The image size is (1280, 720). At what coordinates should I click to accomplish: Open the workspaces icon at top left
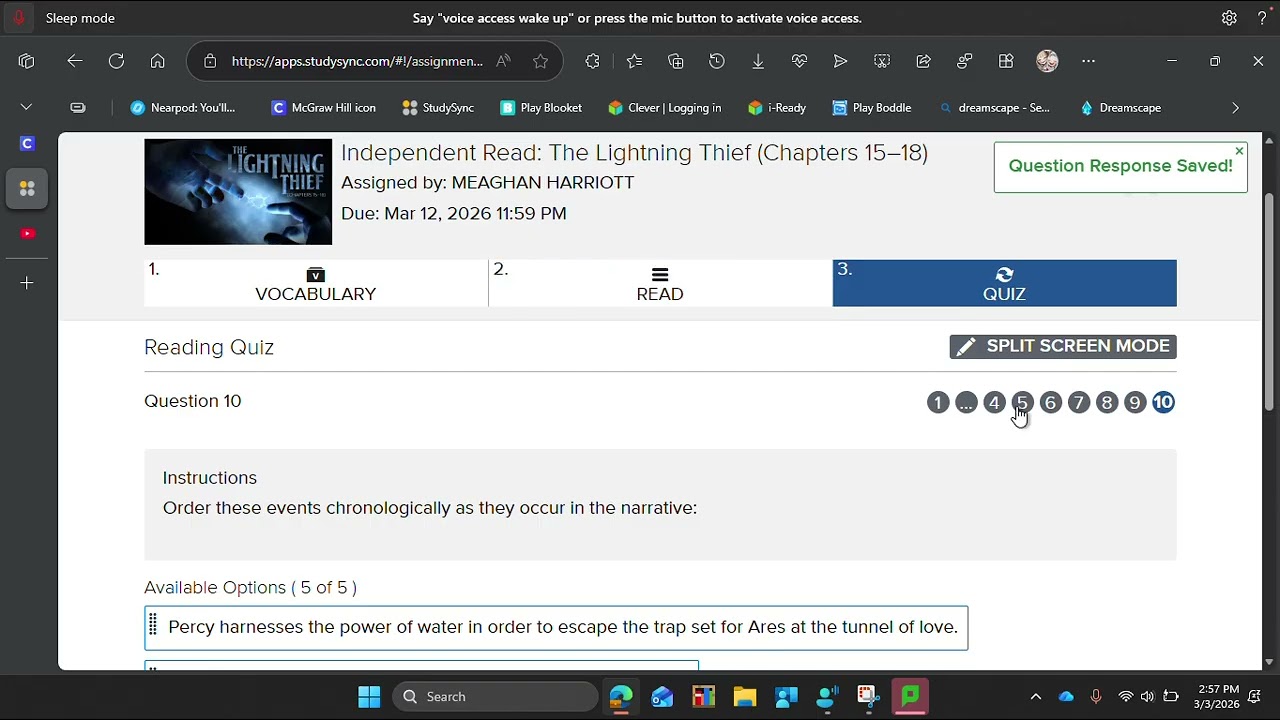[27, 61]
